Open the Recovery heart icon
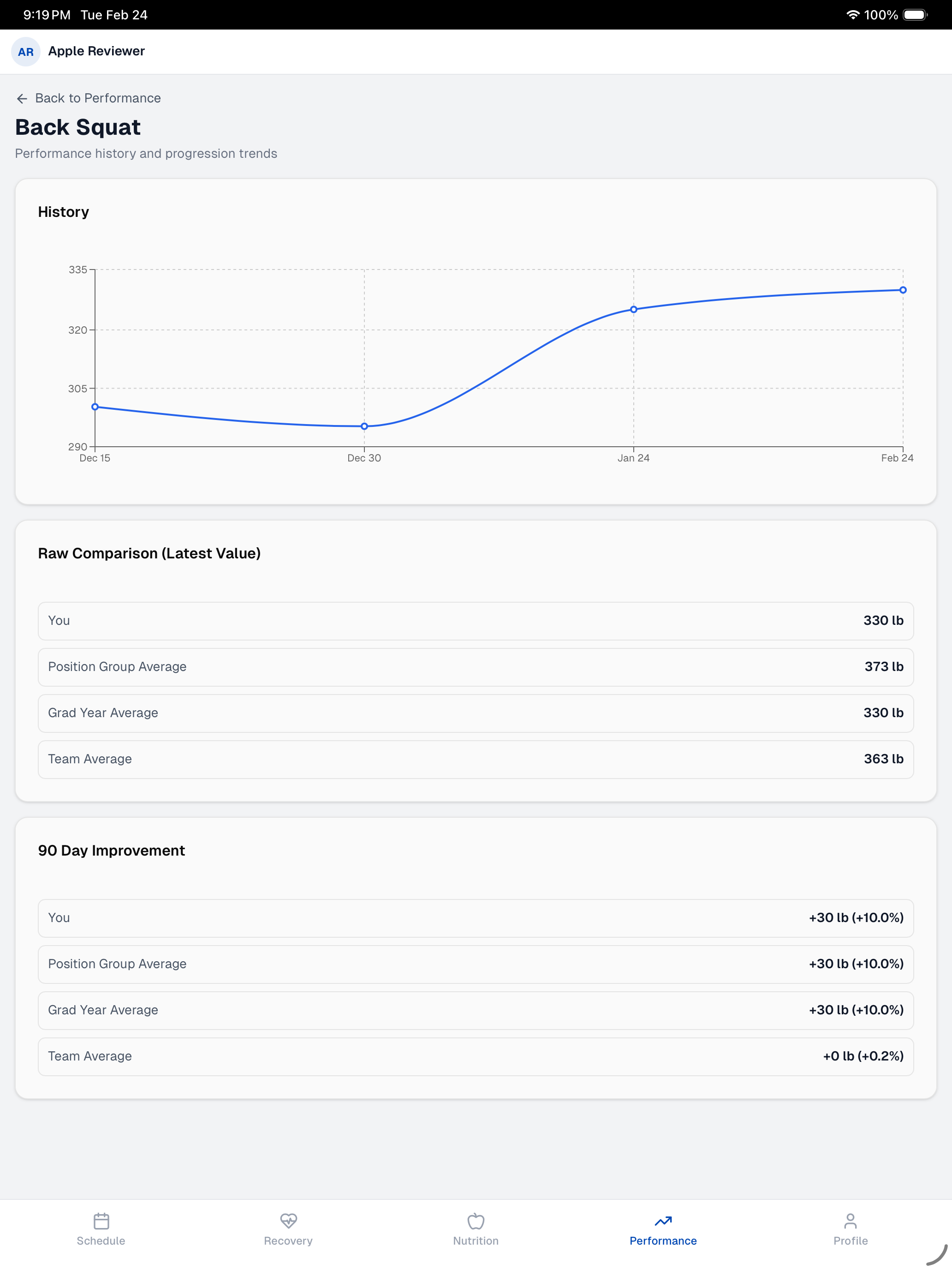Screen dimensions: 952x1270 pyautogui.click(x=288, y=1221)
